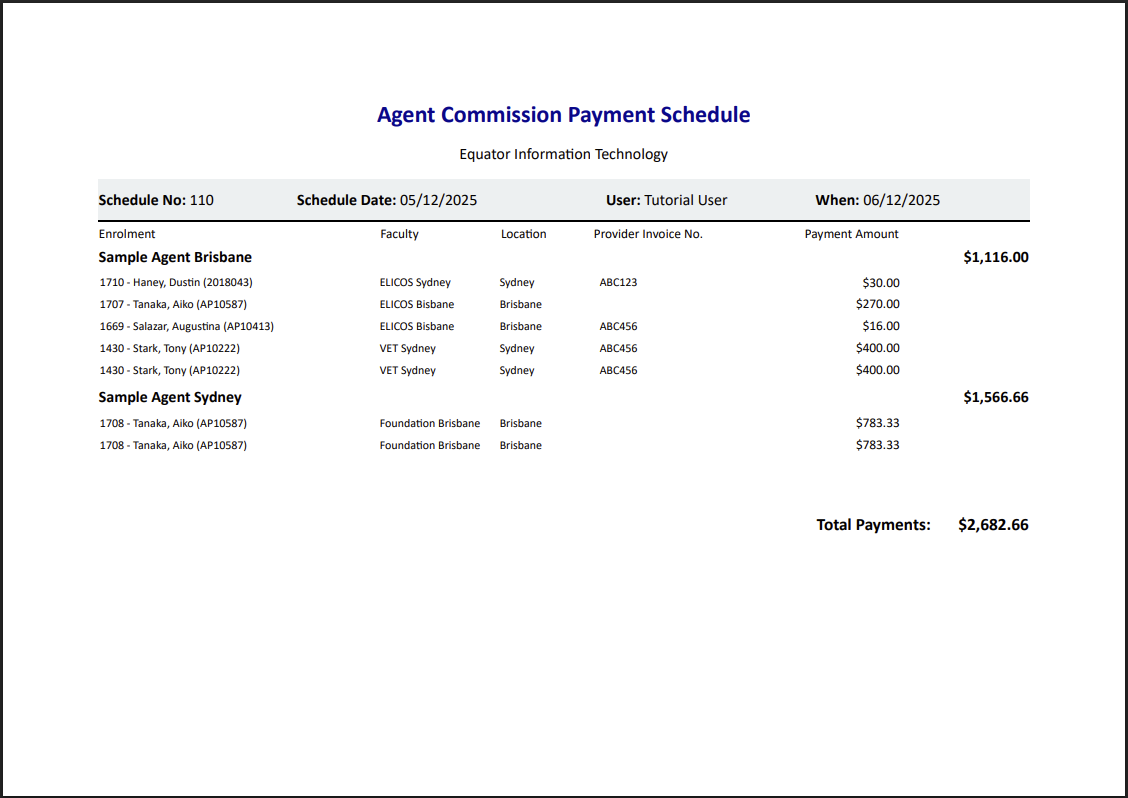
Task: Click the Equator Information Technology subtitle
Action: click(x=563, y=154)
